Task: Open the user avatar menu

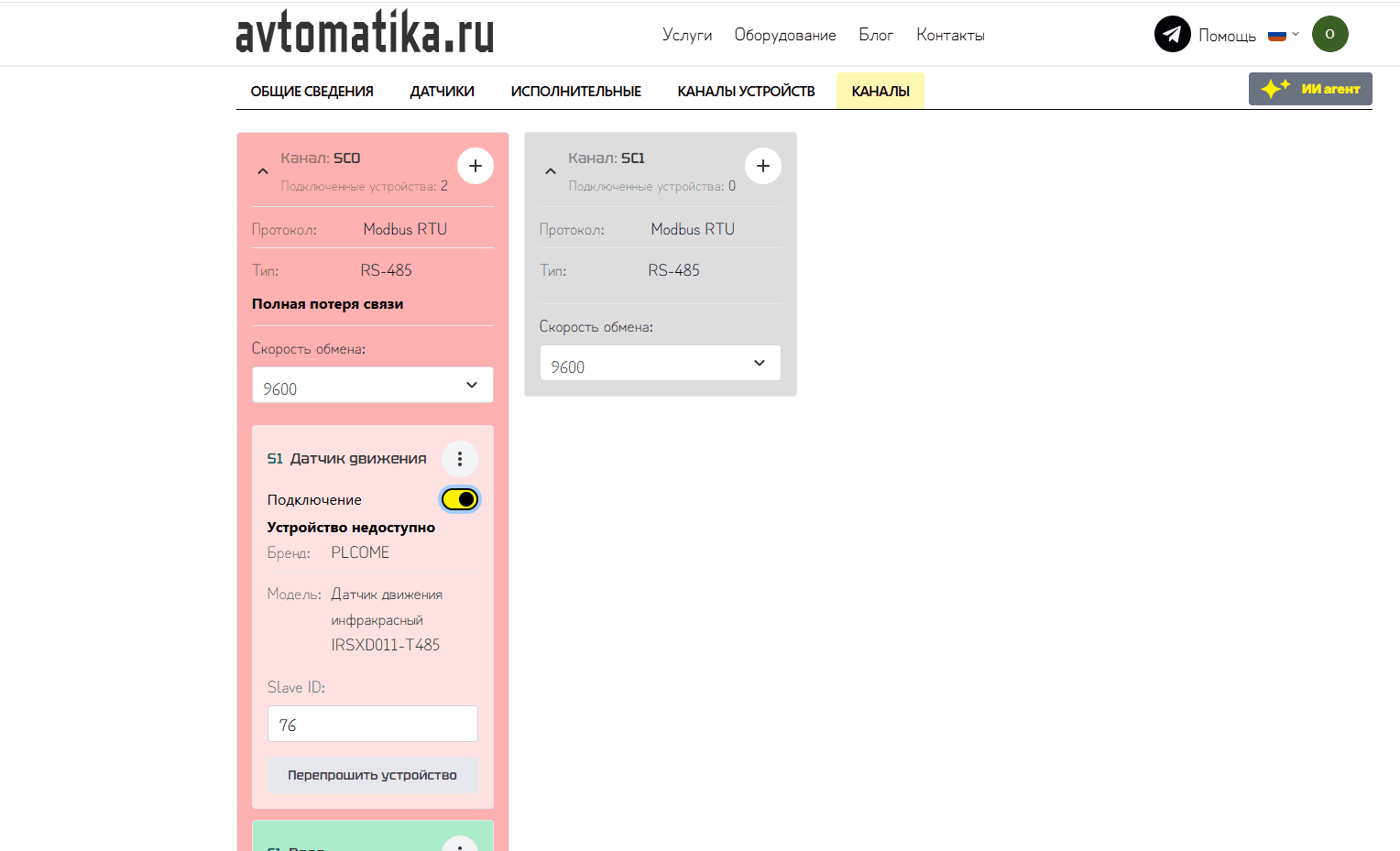Action: (1330, 34)
